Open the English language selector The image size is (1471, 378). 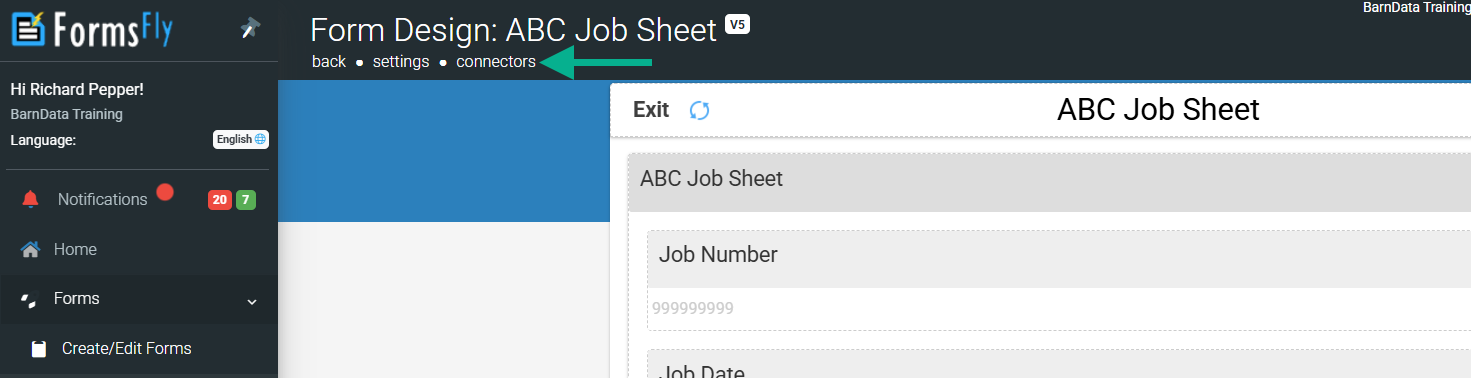[241, 139]
